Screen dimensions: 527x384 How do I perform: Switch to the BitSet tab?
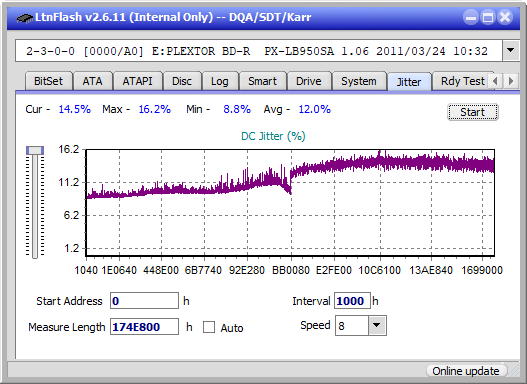(48, 81)
